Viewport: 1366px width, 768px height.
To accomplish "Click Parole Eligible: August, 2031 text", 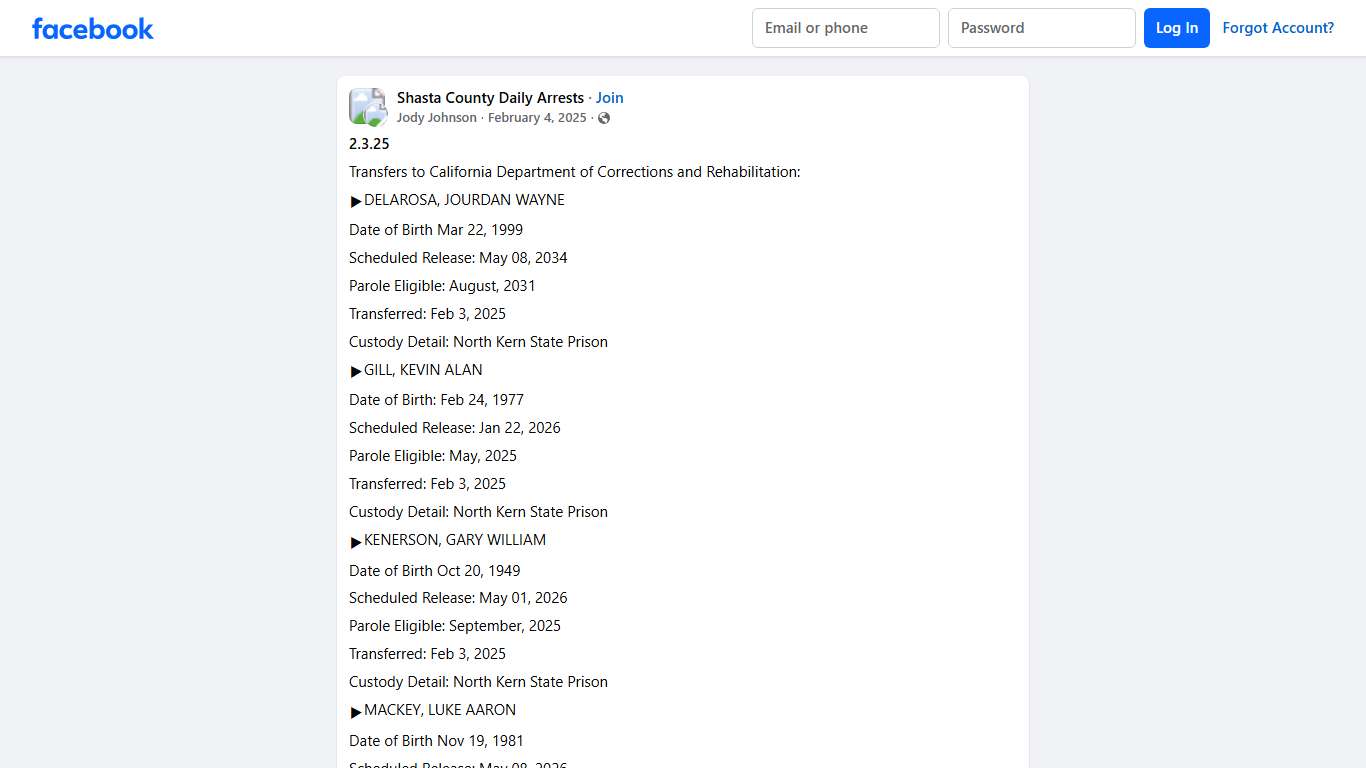I will 442,285.
